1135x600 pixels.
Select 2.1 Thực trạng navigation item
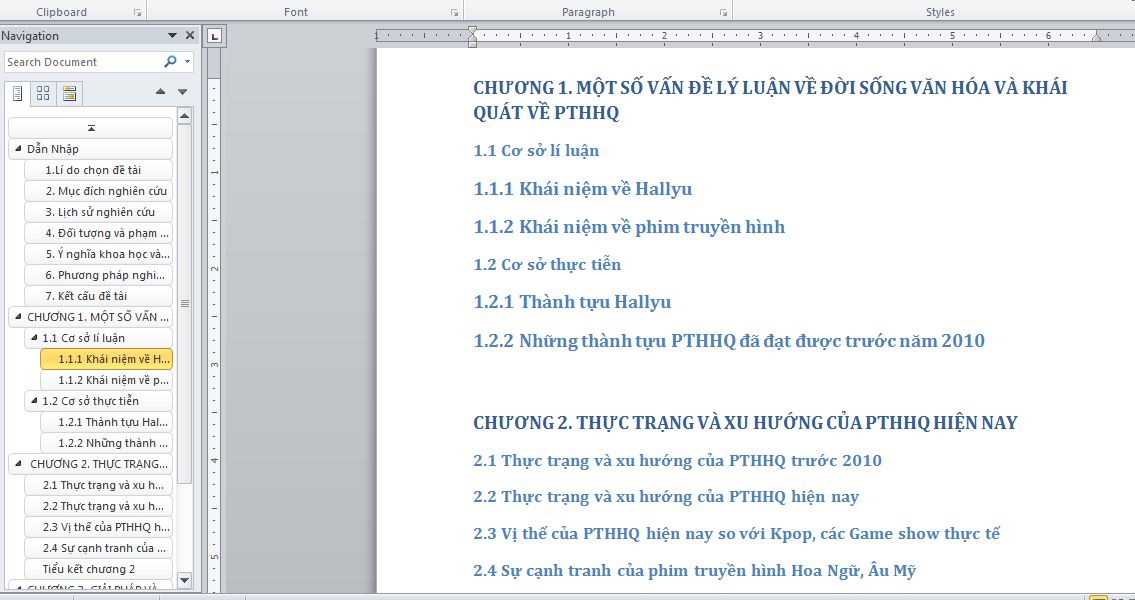point(98,484)
